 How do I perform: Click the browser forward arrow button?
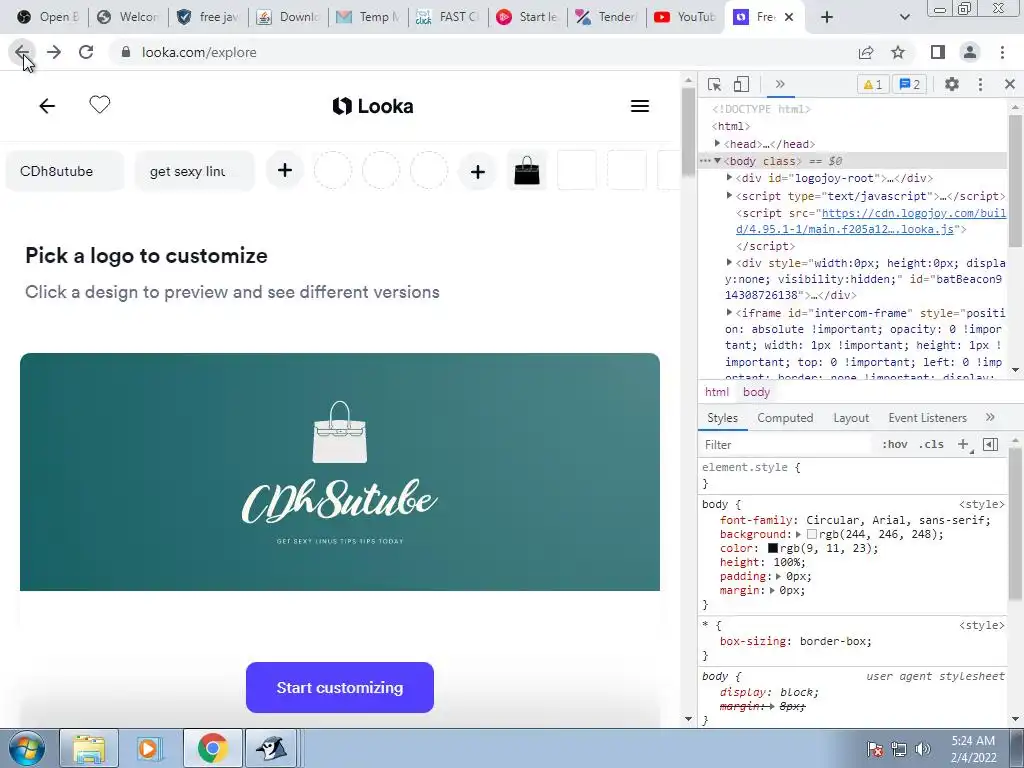pyautogui.click(x=54, y=52)
